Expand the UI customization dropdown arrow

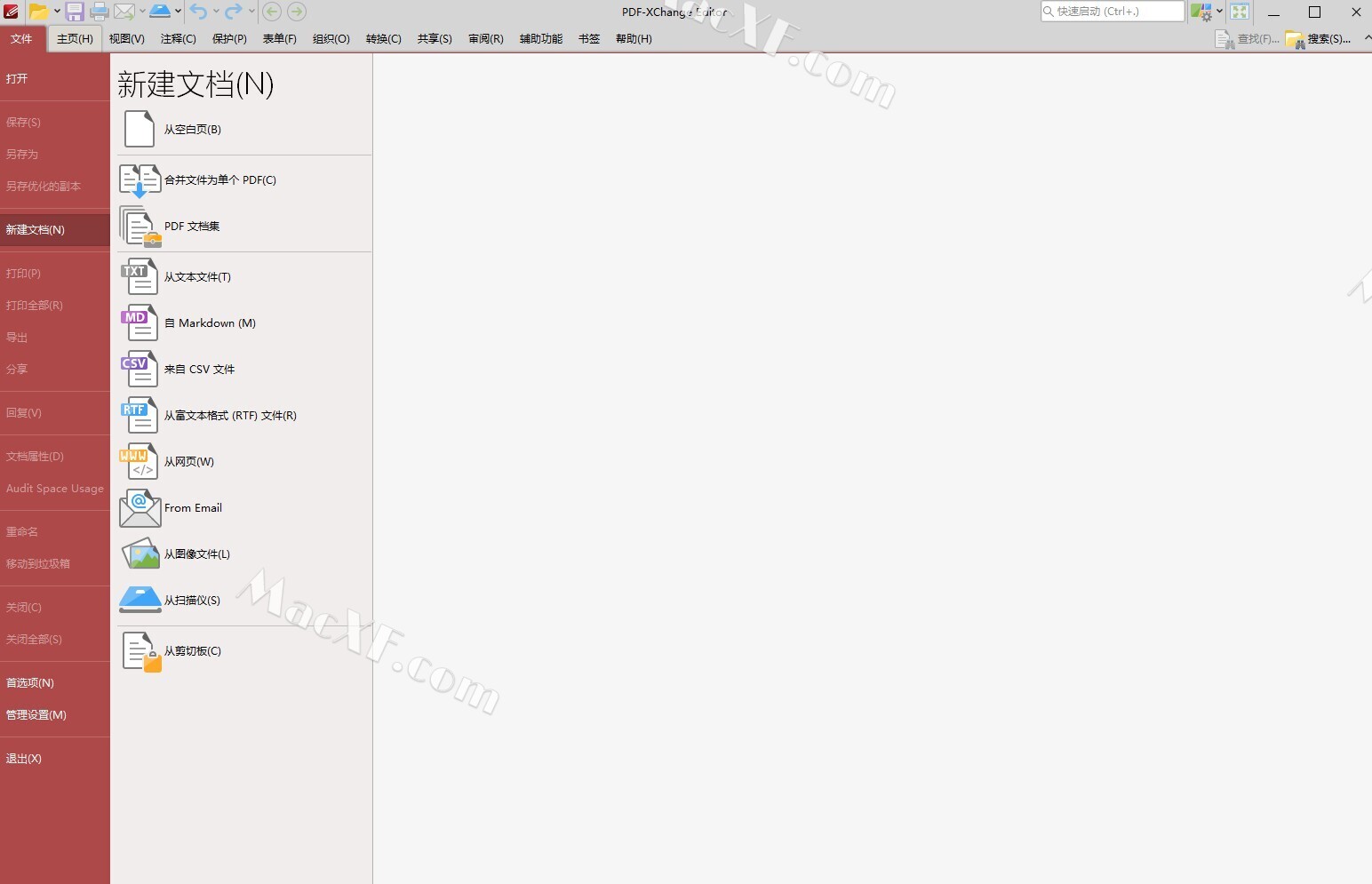[x=1219, y=12]
